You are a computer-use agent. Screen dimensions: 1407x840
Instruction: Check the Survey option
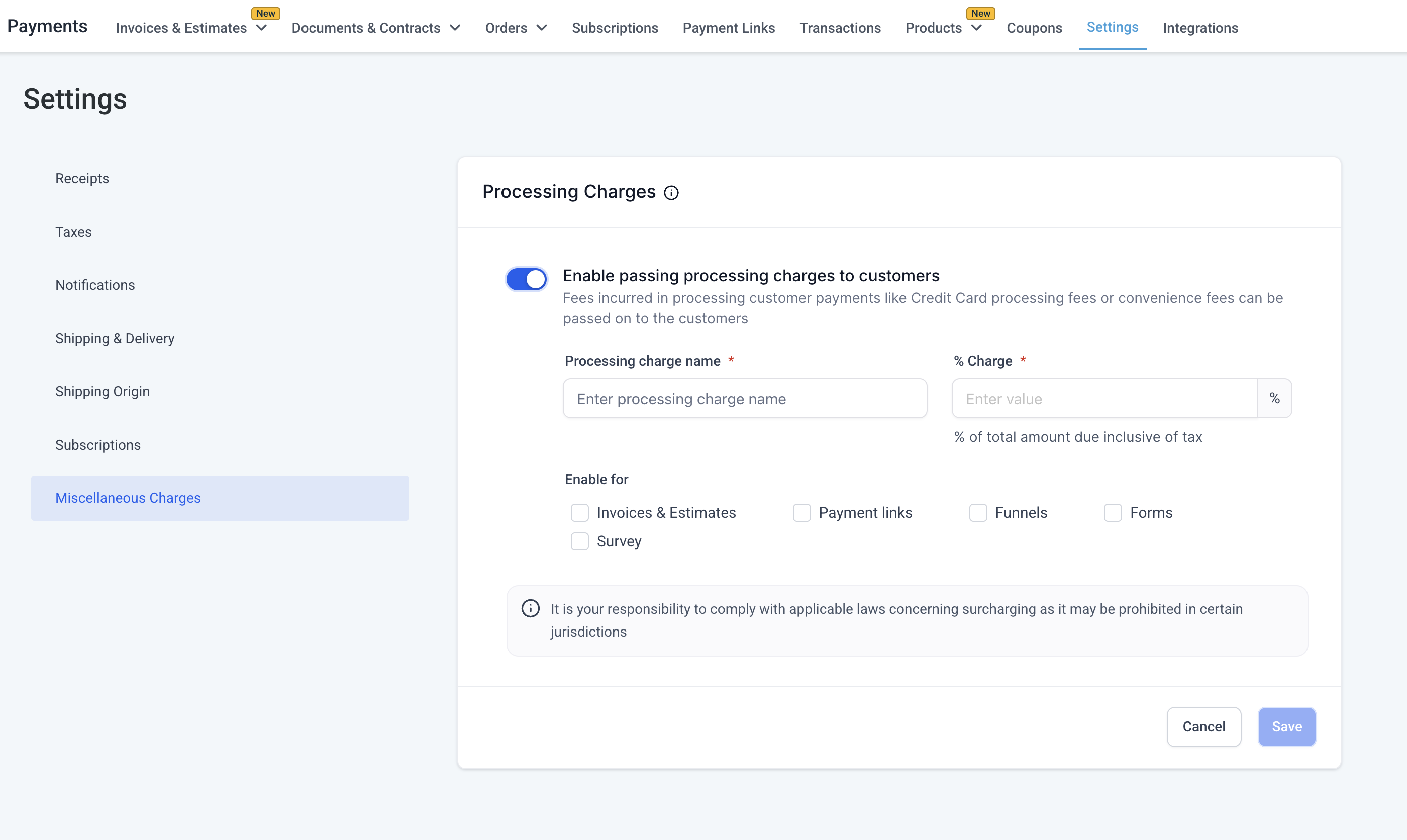click(579, 541)
